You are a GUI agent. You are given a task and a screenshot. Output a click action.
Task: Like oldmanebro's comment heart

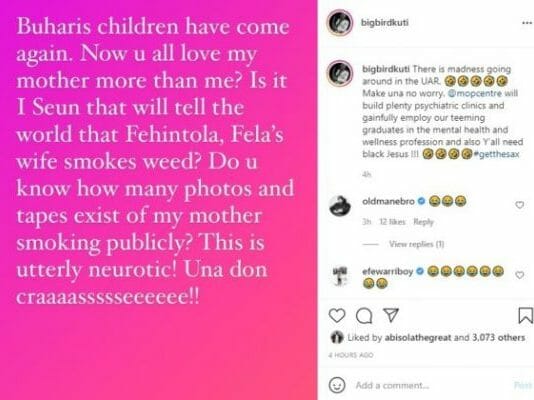519,205
